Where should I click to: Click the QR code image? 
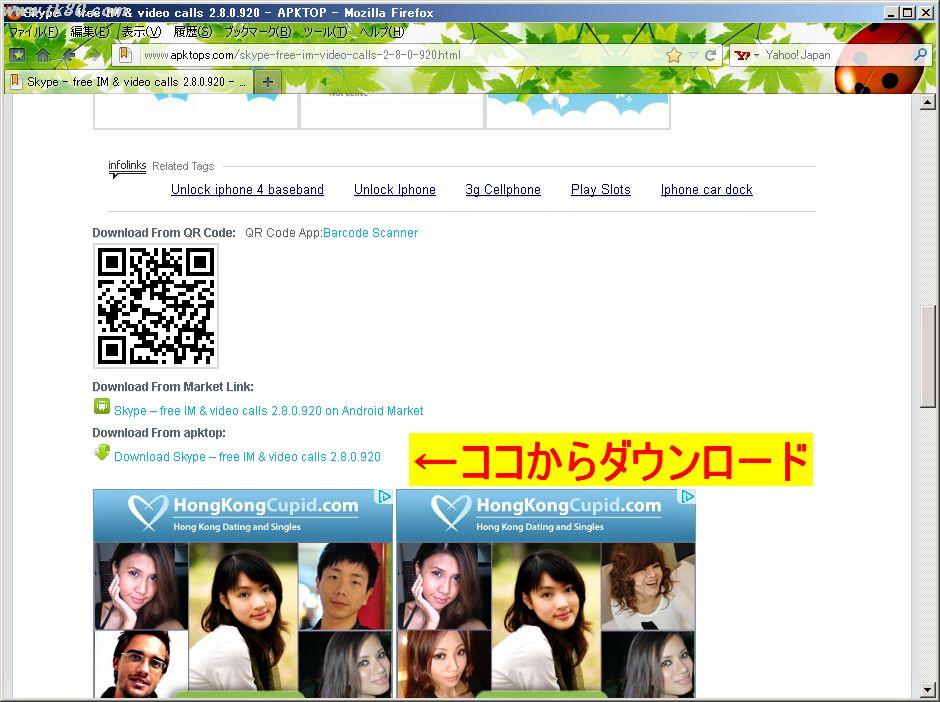click(156, 306)
